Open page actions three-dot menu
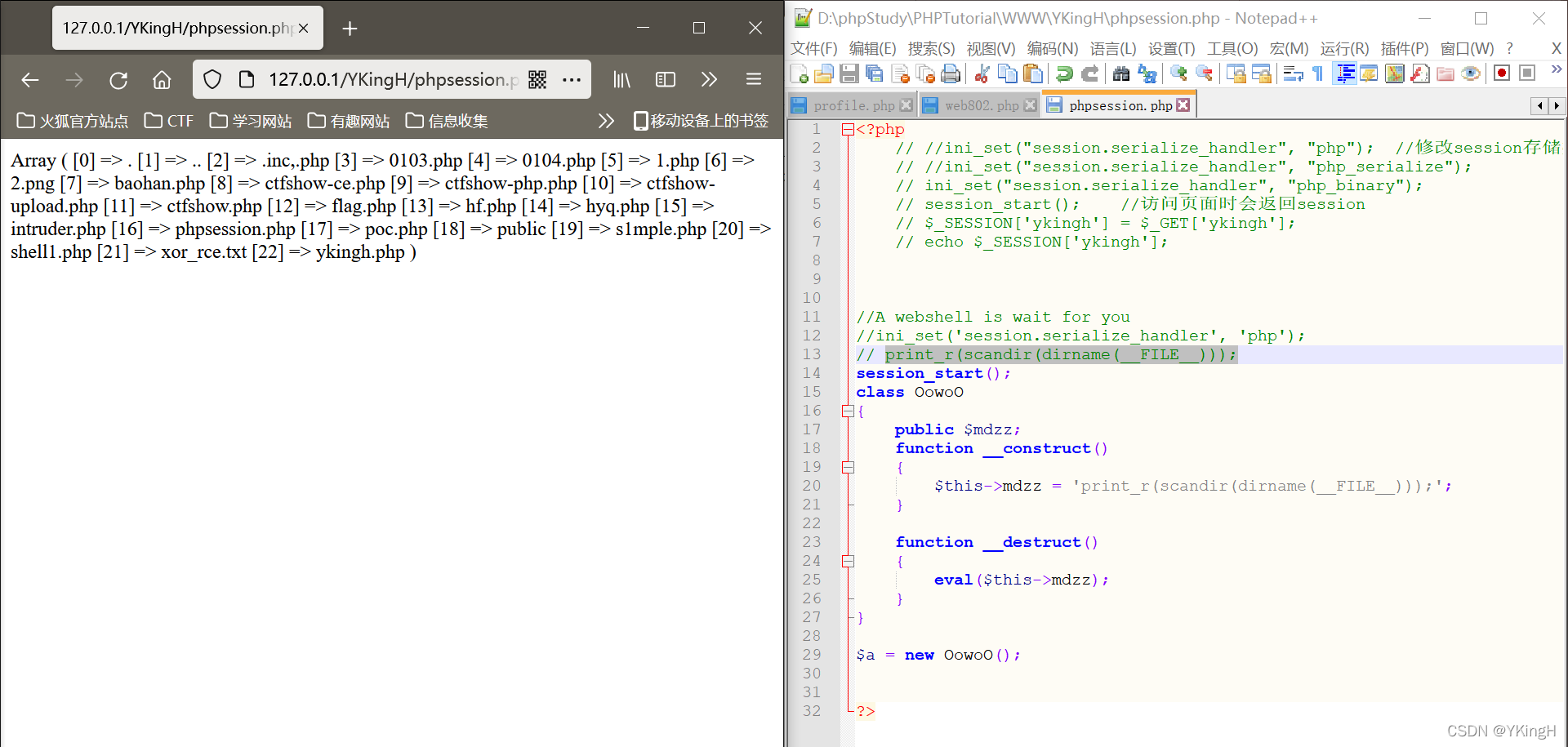Image resolution: width=1568 pixels, height=747 pixels. pos(572,79)
